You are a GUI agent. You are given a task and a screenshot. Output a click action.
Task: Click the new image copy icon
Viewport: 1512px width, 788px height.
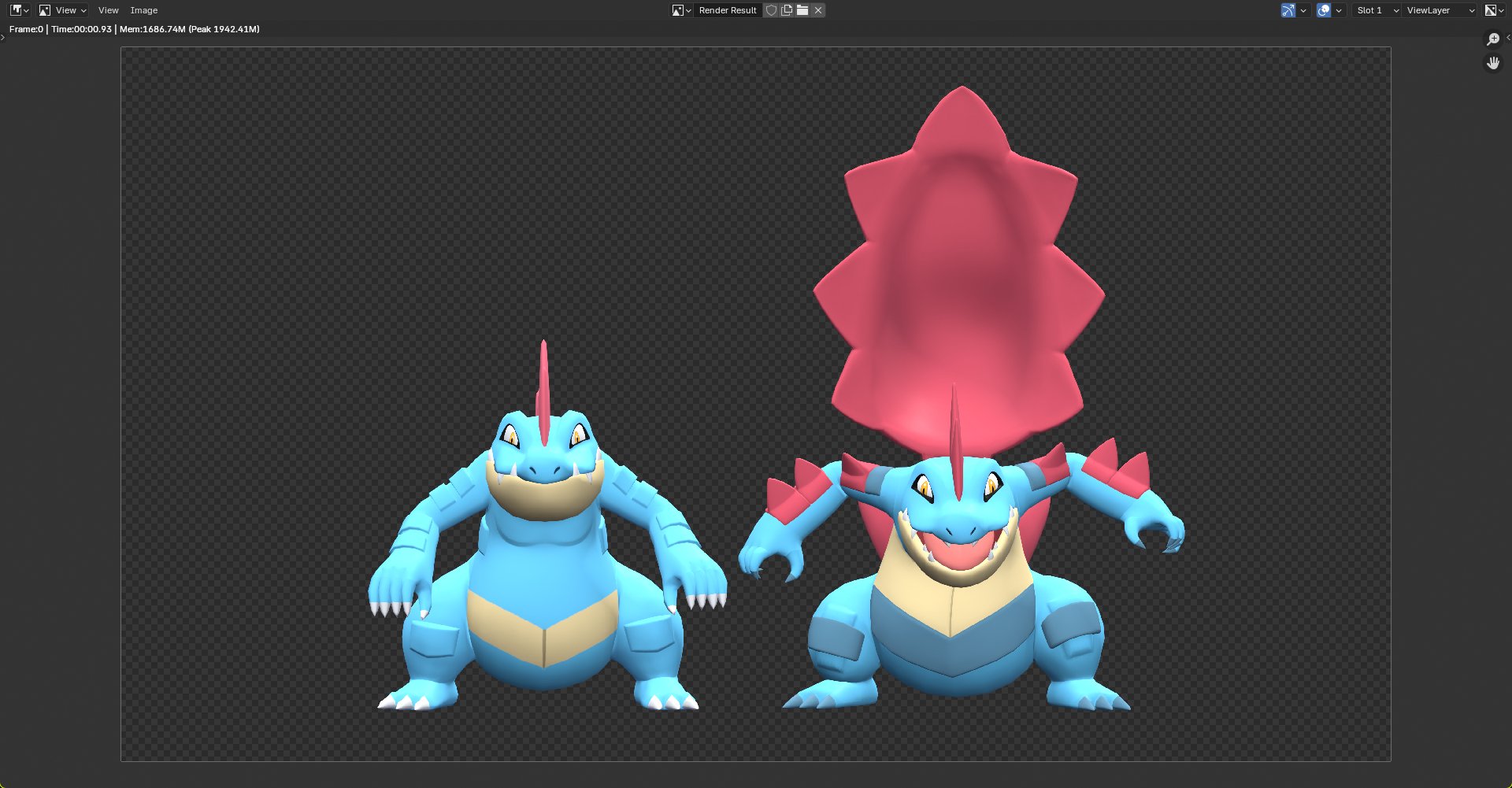(x=787, y=10)
